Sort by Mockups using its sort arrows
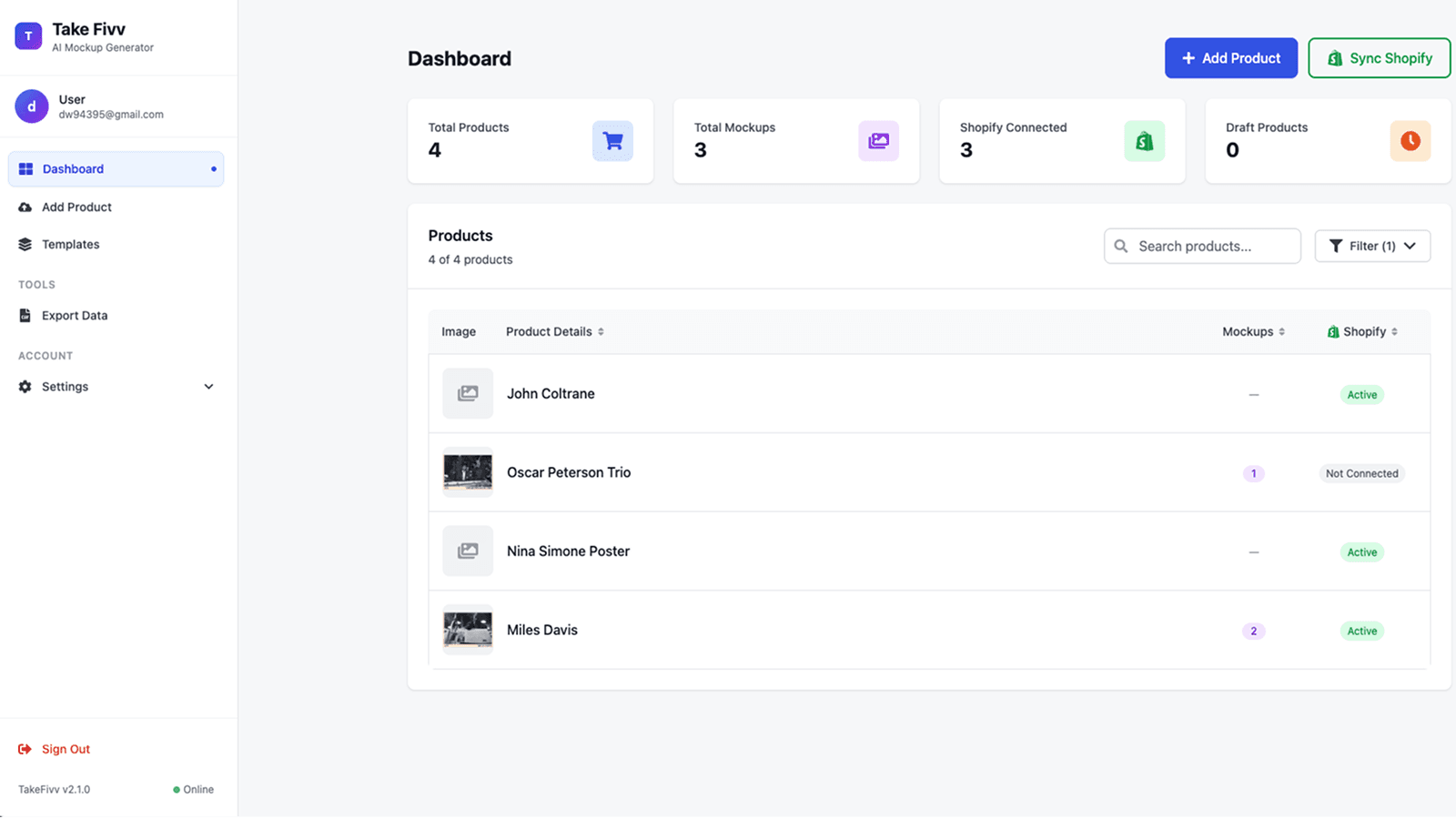This screenshot has width=1456, height=819. (x=1281, y=332)
